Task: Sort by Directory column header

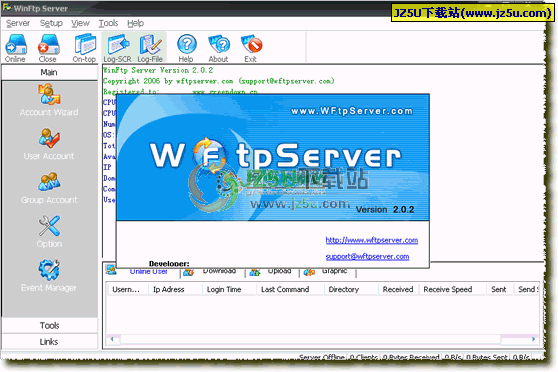Action: [x=351, y=289]
